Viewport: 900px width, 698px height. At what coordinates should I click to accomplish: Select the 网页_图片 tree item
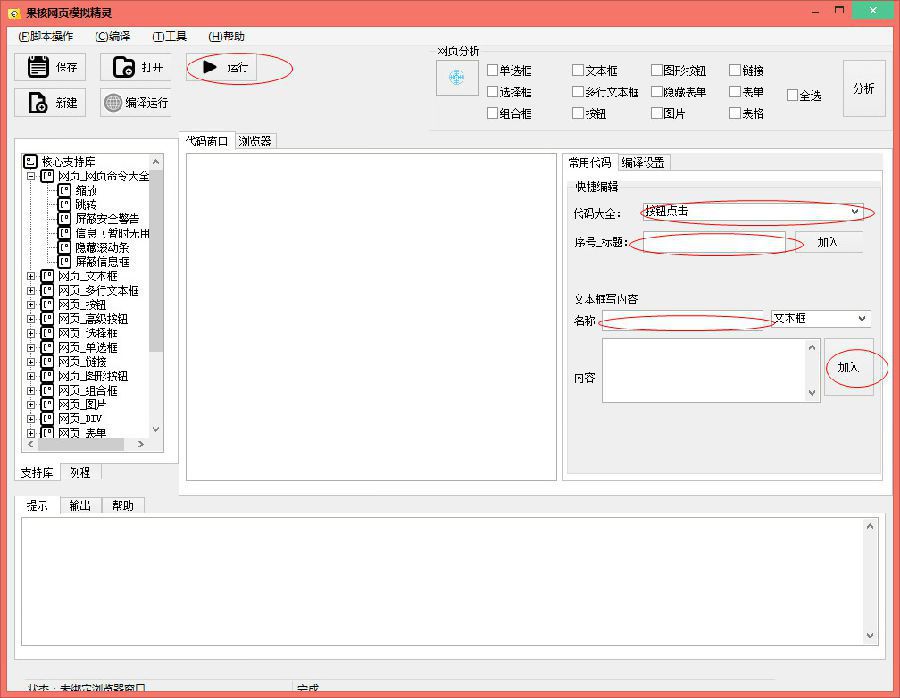(x=83, y=405)
